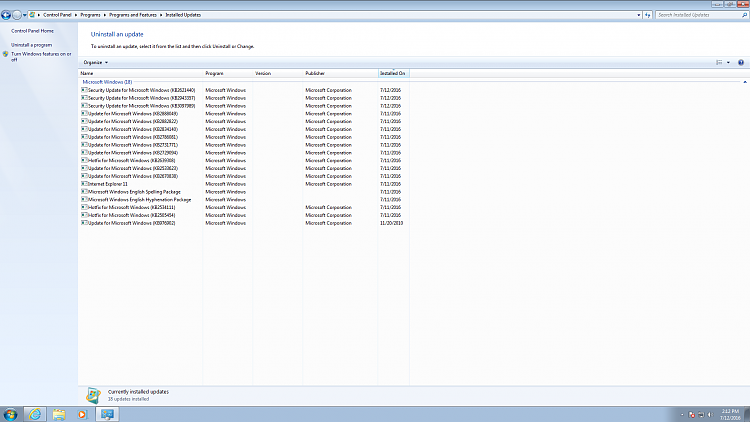Expand the arrow after Programs breadcrumb

[x=105, y=15]
